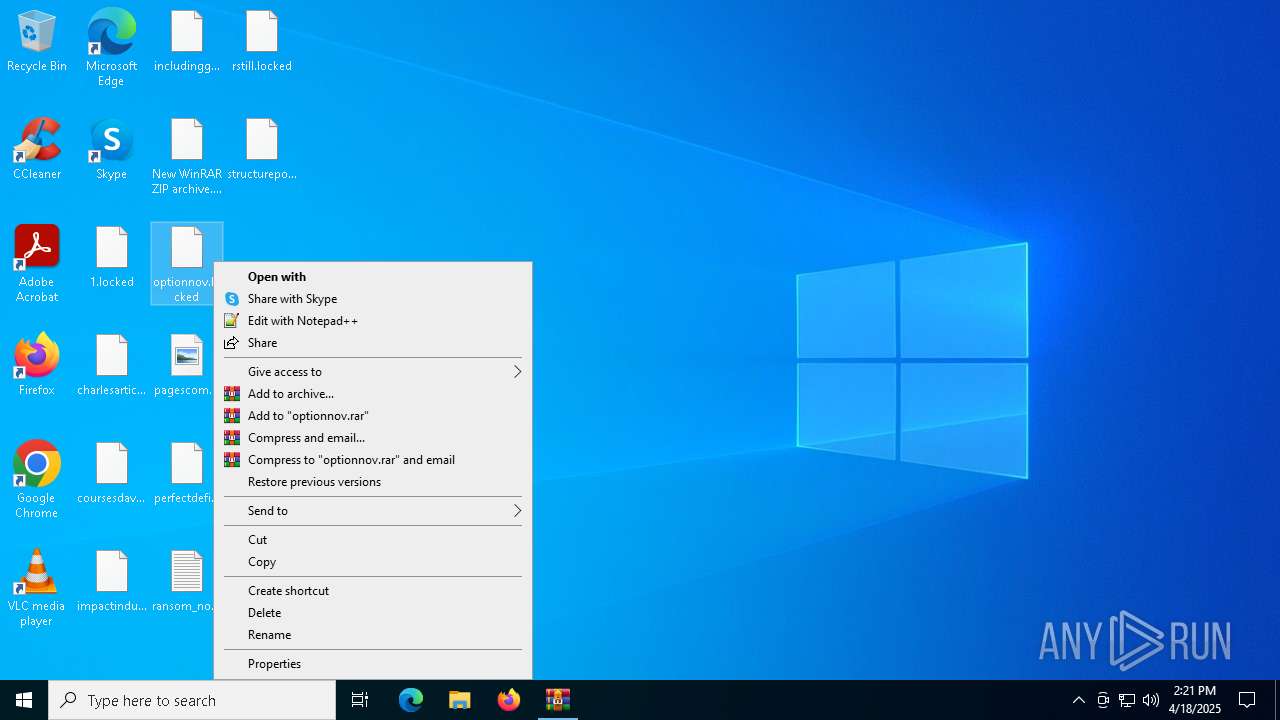
Task: Choose 'Add to archive...' entry
Action: 373,394
